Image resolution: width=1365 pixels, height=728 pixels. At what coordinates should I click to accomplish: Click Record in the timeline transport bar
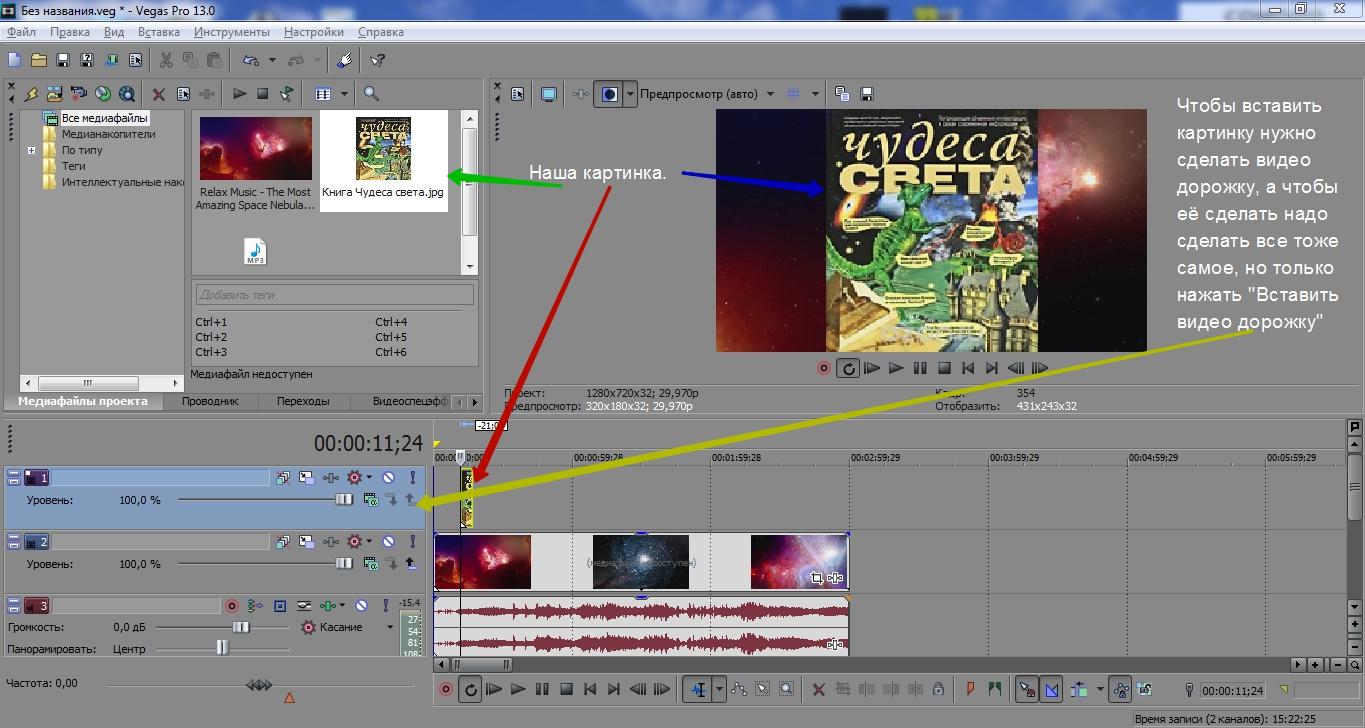coord(446,689)
